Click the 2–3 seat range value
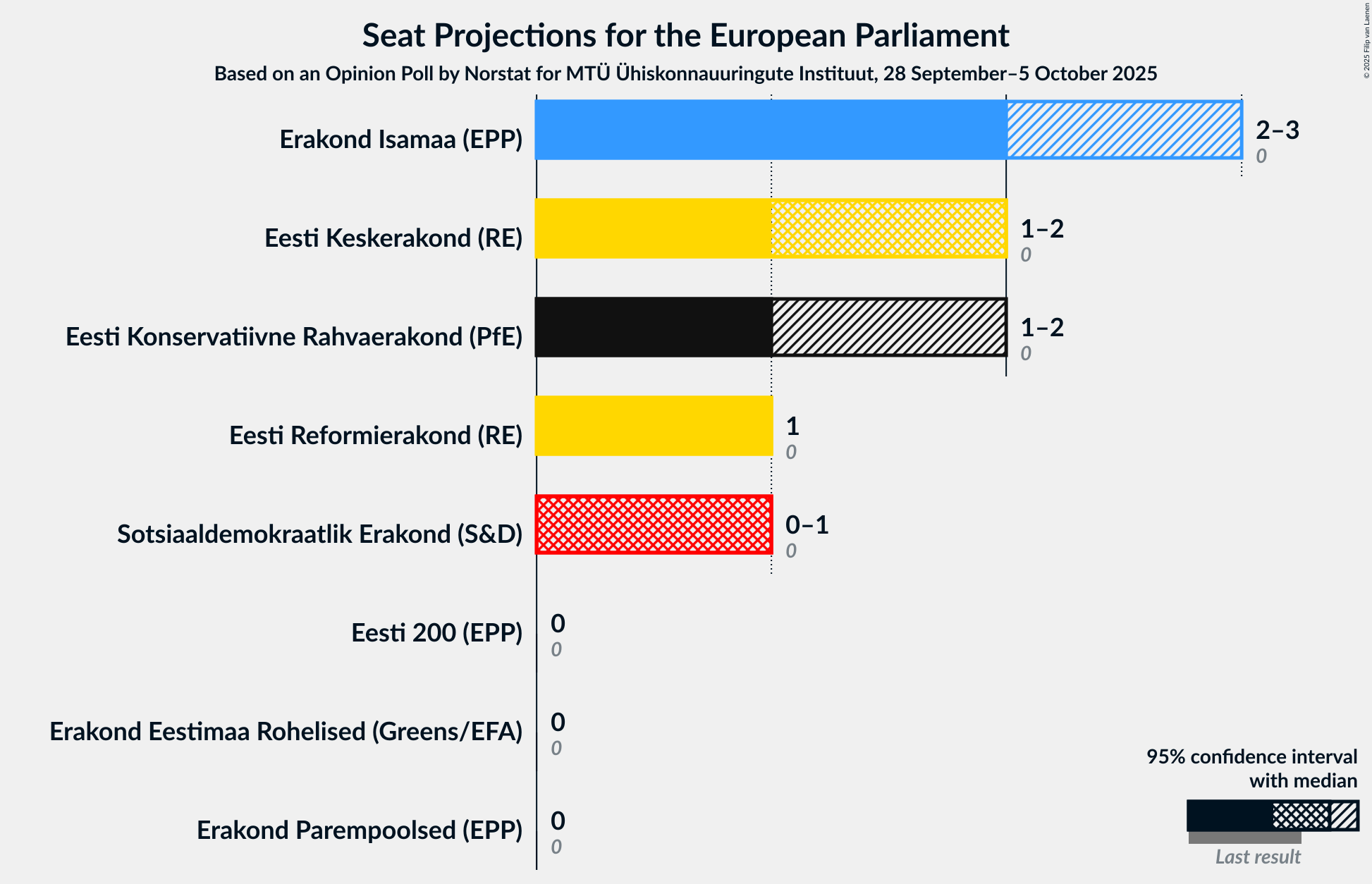 coord(1277,130)
